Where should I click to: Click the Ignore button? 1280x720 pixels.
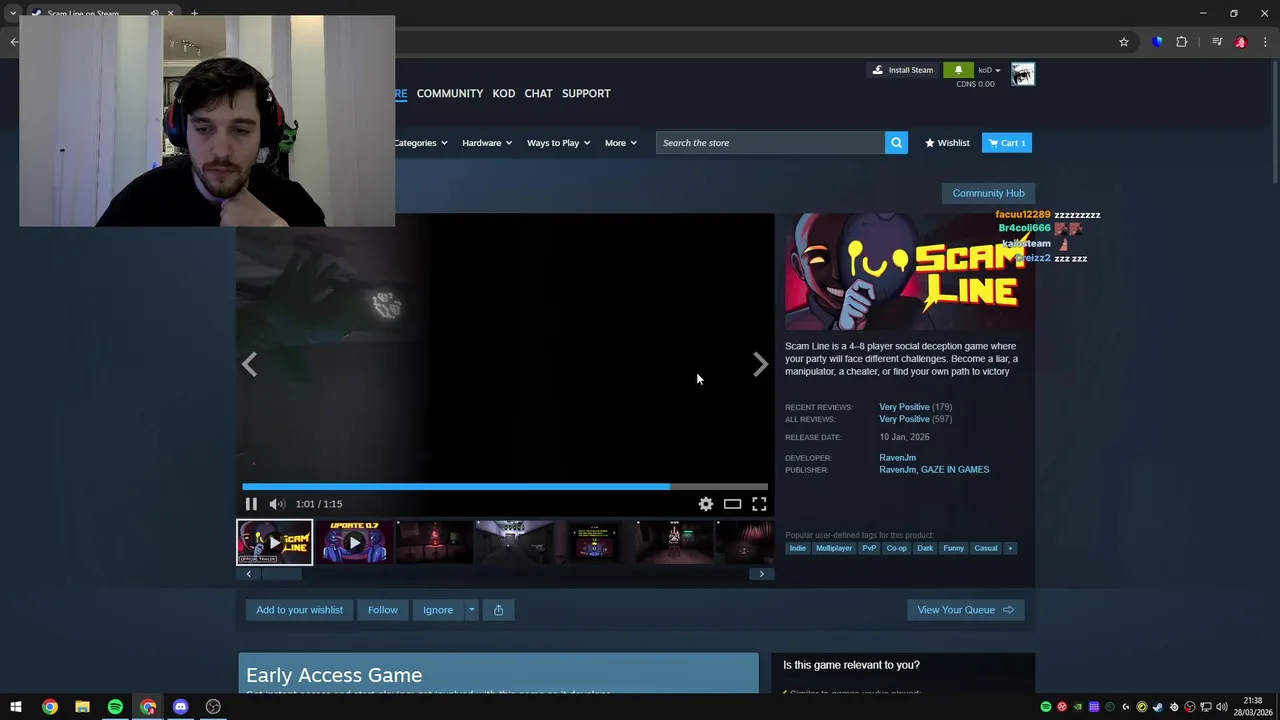(x=438, y=610)
